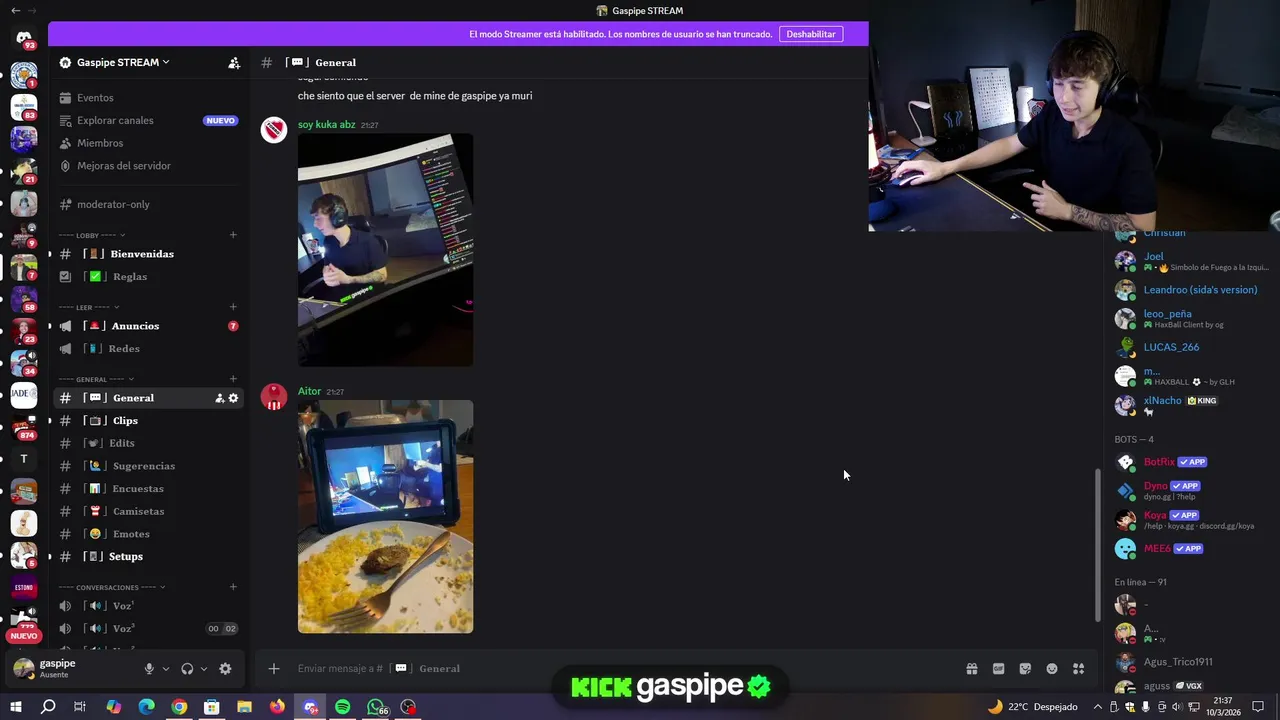
Task: Show hidden system tray icons
Action: coord(1098,707)
